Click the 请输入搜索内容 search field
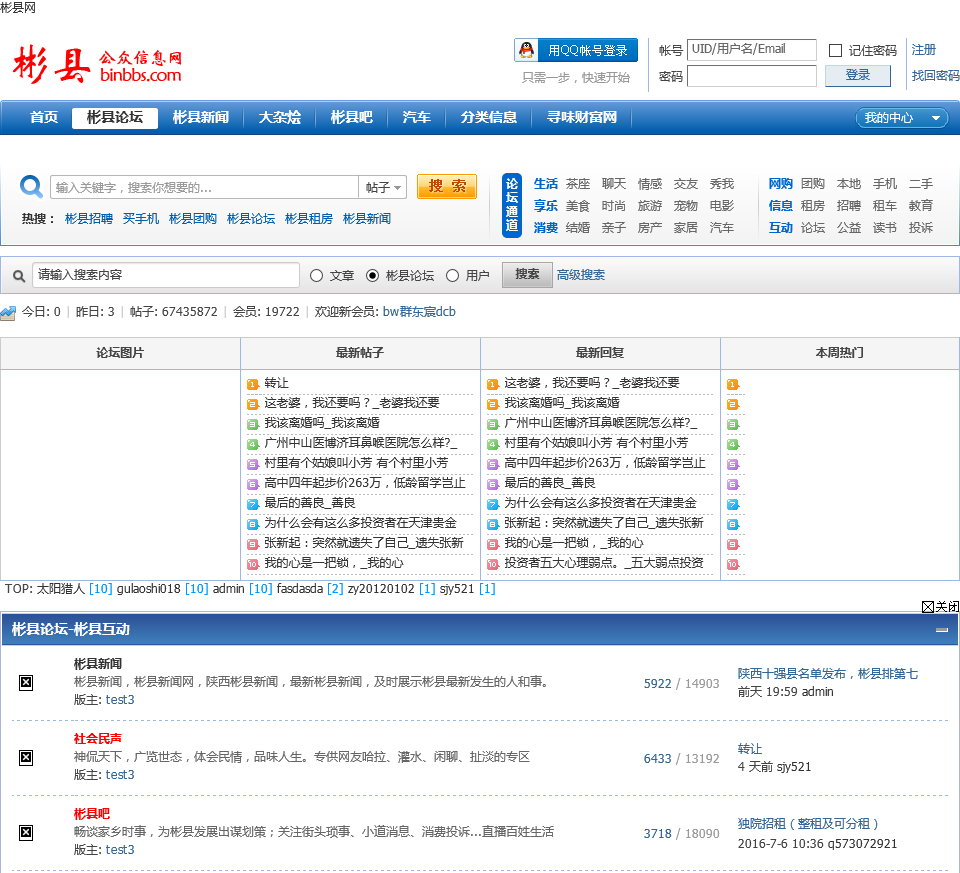Viewport: 960px width, 873px height. 165,275
